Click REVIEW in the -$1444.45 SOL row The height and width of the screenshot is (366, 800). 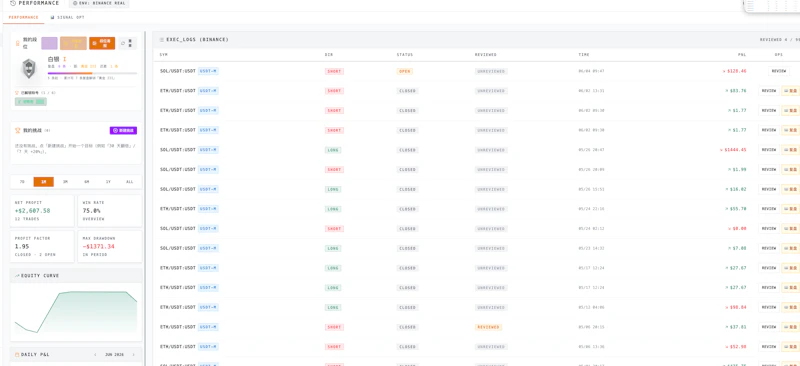coord(768,150)
